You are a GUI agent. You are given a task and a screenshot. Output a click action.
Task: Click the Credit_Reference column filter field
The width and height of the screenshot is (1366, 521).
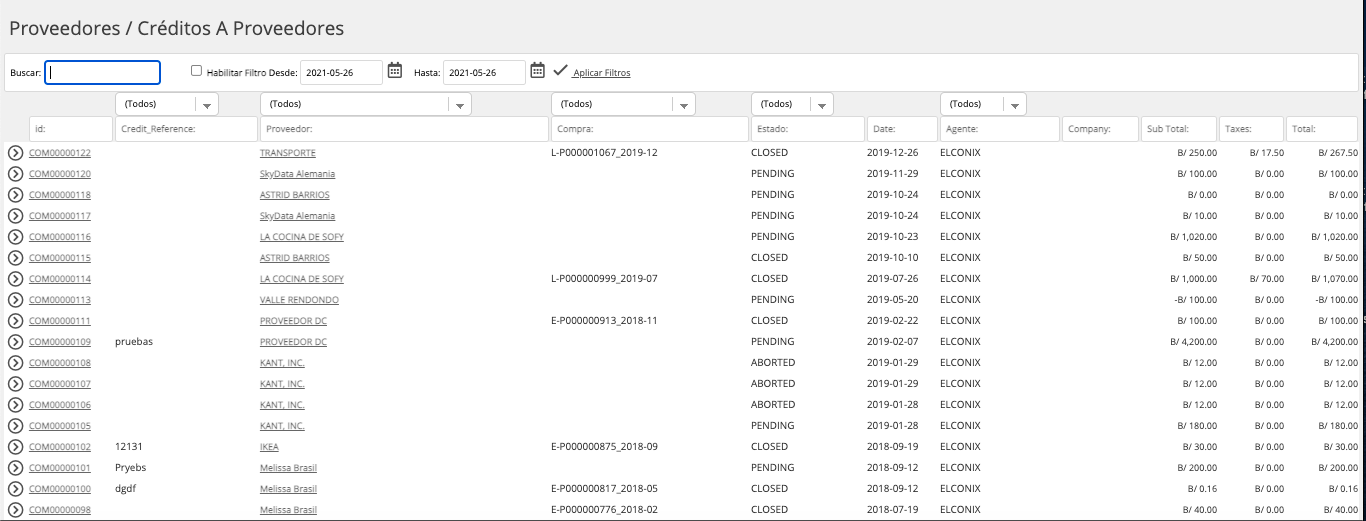(187, 129)
